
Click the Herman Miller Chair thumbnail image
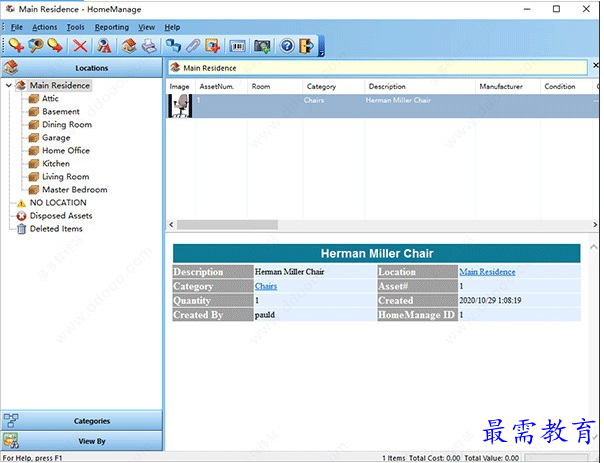click(179, 106)
